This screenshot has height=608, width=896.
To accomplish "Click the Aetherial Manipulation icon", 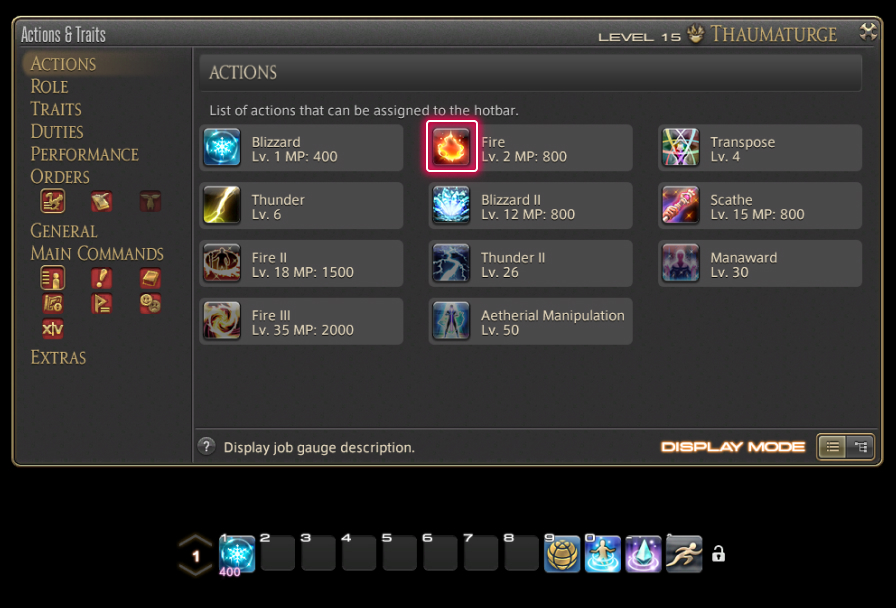I will pyautogui.click(x=451, y=321).
